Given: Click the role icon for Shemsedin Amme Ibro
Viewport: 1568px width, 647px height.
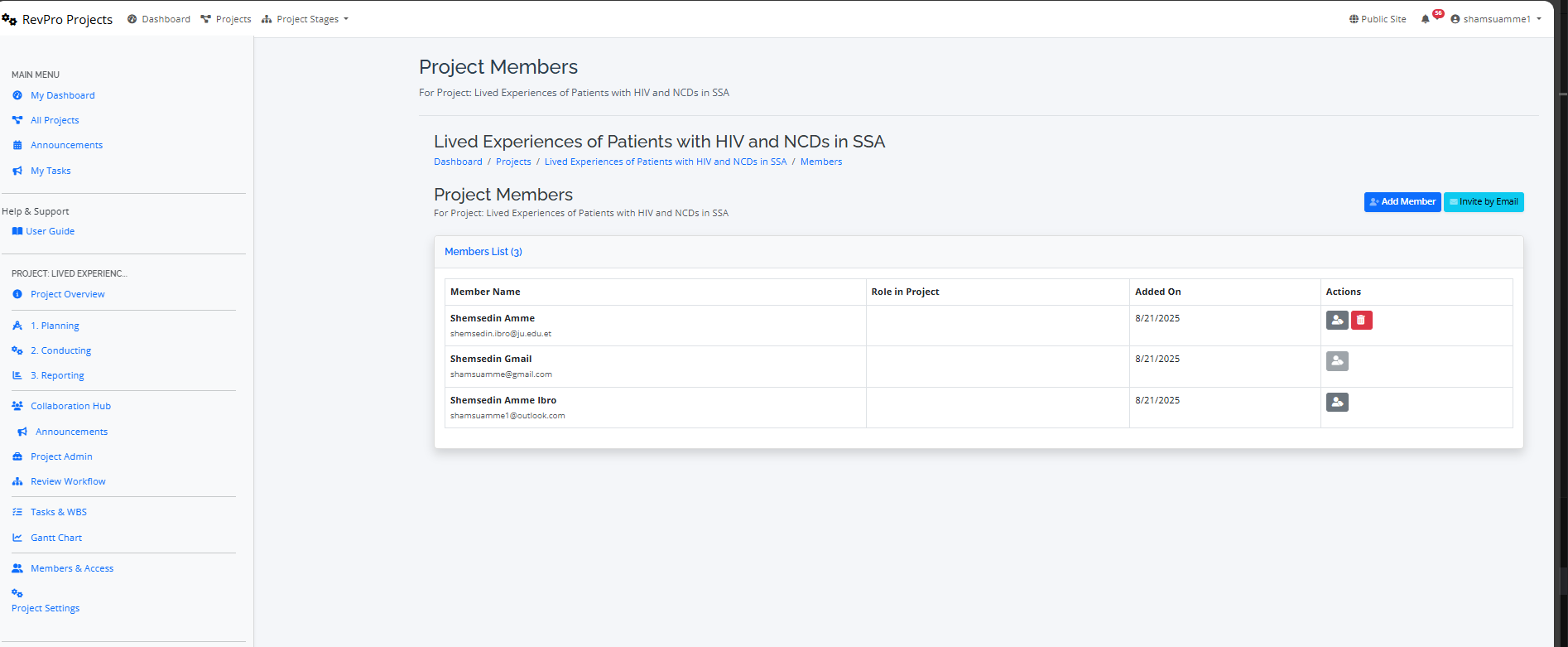Looking at the screenshot, I should tap(1337, 402).
